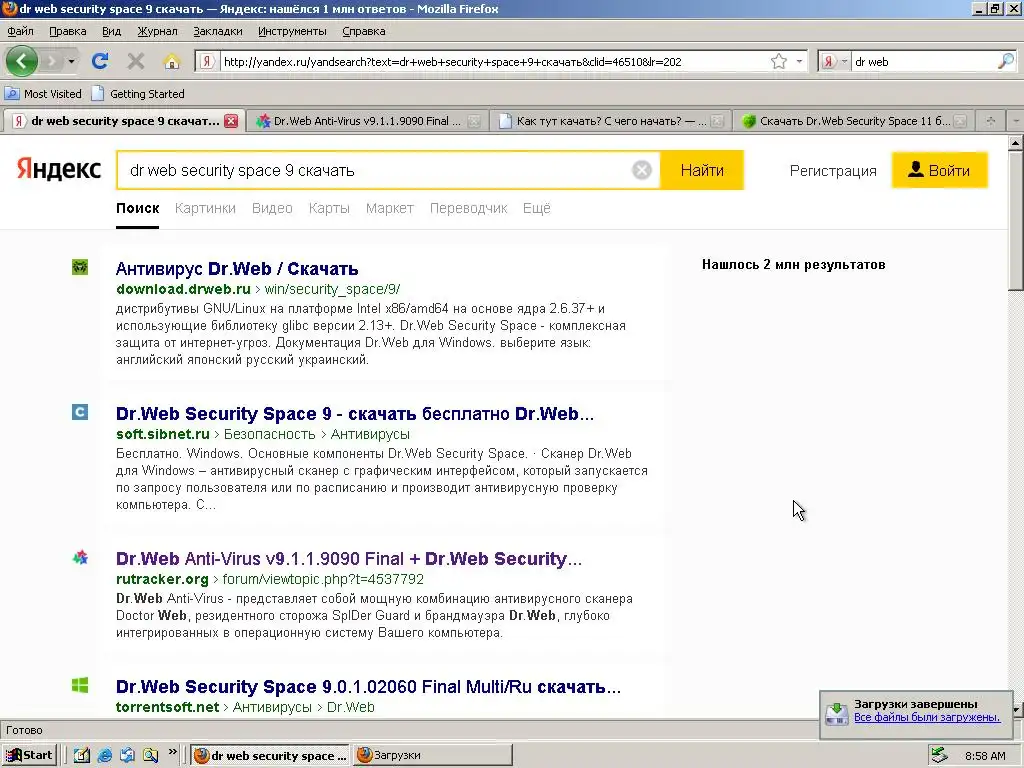Open the Справка menu
Screen dimensions: 1024x768
tap(363, 31)
